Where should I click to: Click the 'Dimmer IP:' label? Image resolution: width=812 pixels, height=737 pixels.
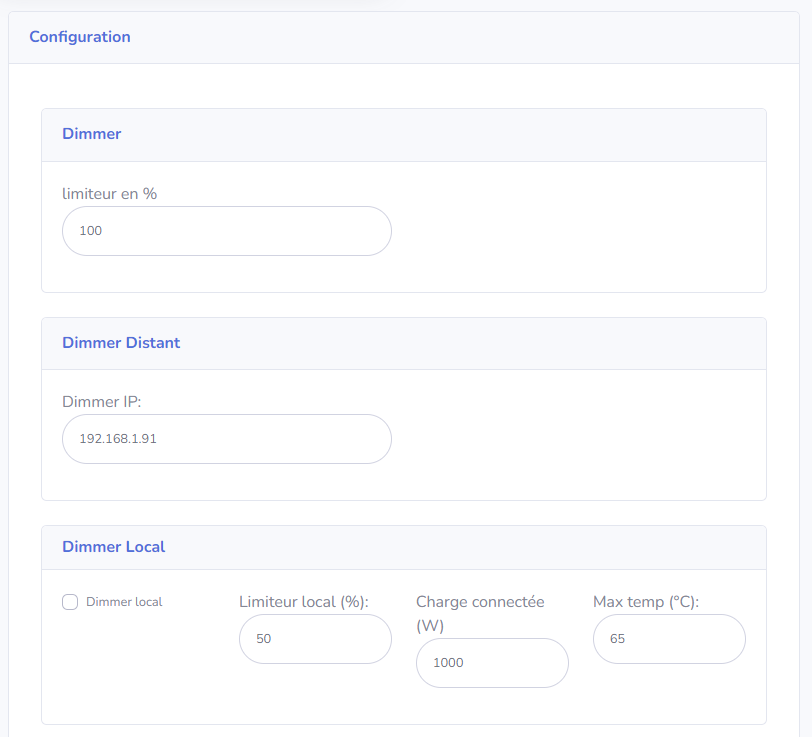pos(102,402)
